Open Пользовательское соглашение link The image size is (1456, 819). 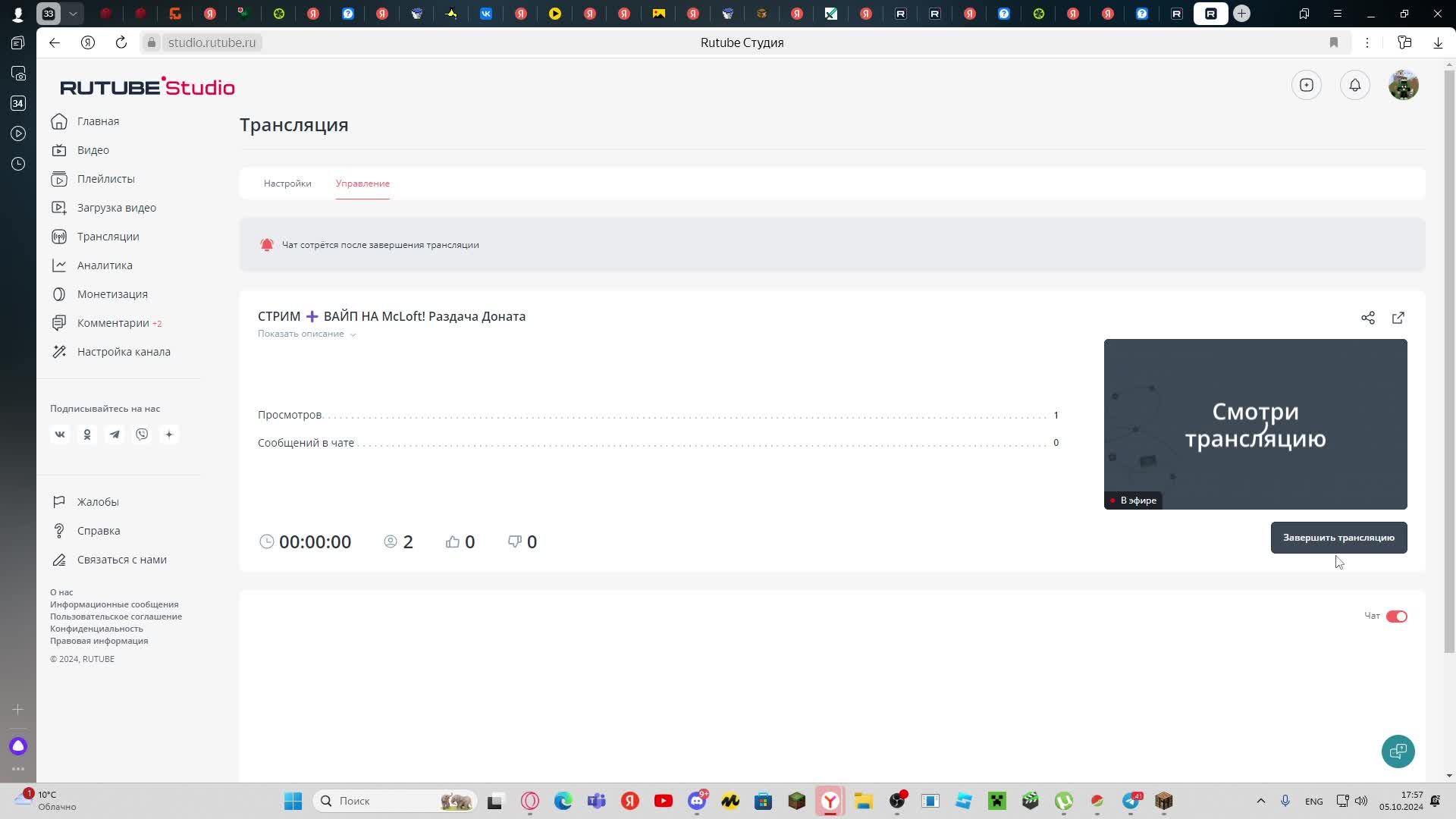coord(116,617)
